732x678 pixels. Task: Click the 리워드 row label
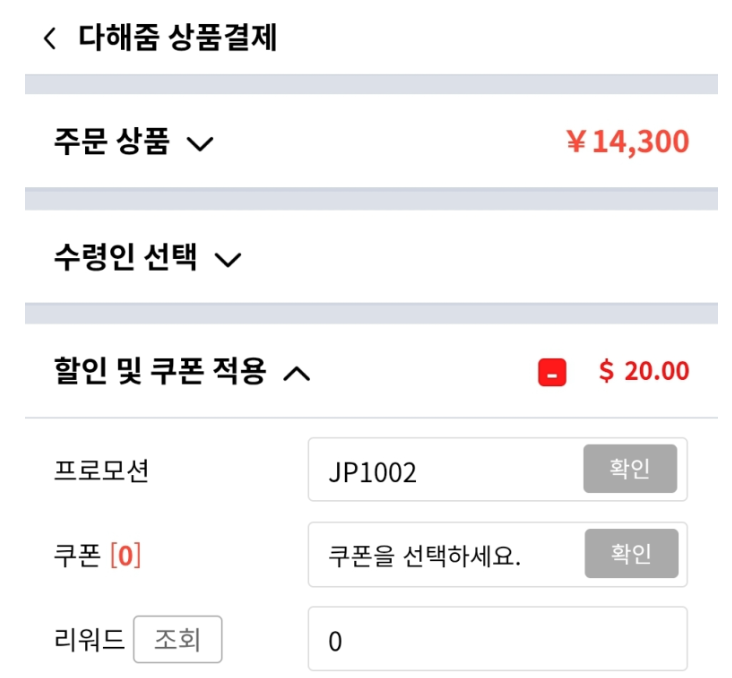tap(89, 640)
